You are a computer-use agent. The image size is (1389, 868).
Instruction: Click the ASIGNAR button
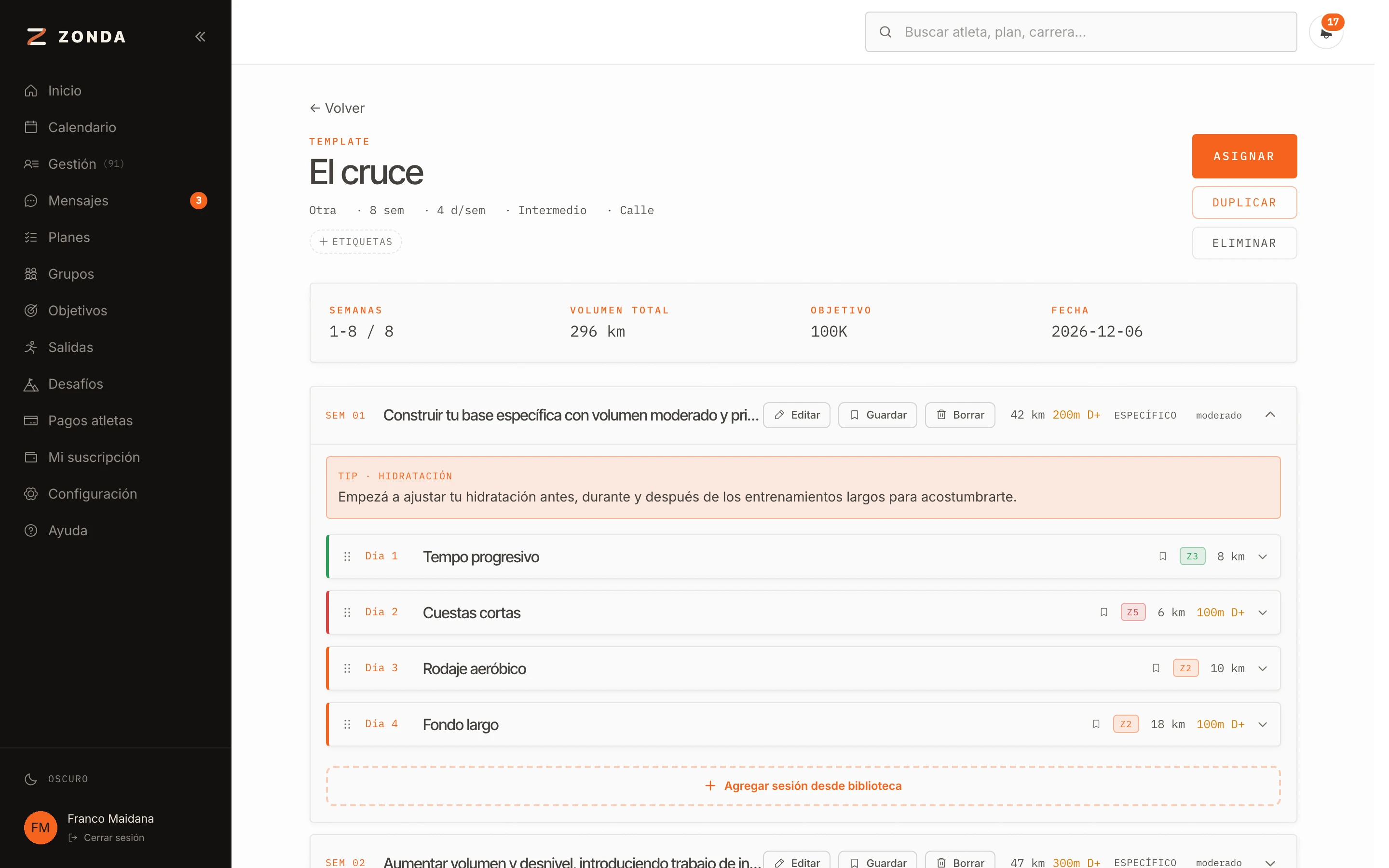click(1244, 156)
